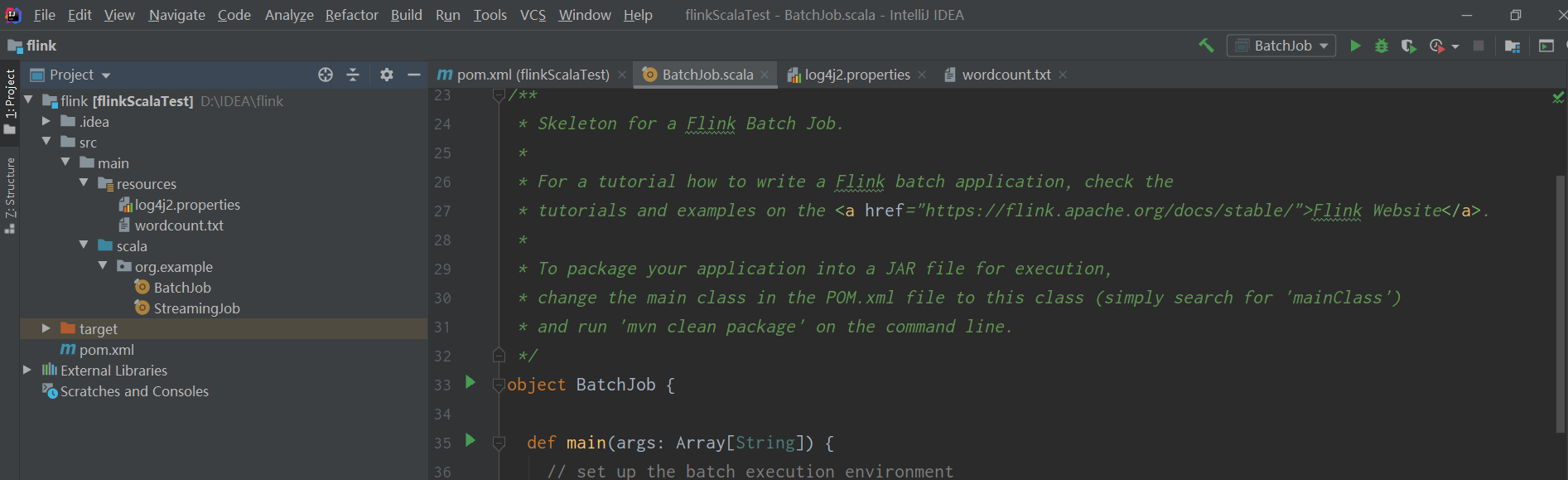Select pom.xml in the project tree
The width and height of the screenshot is (1568, 480).
click(106, 349)
